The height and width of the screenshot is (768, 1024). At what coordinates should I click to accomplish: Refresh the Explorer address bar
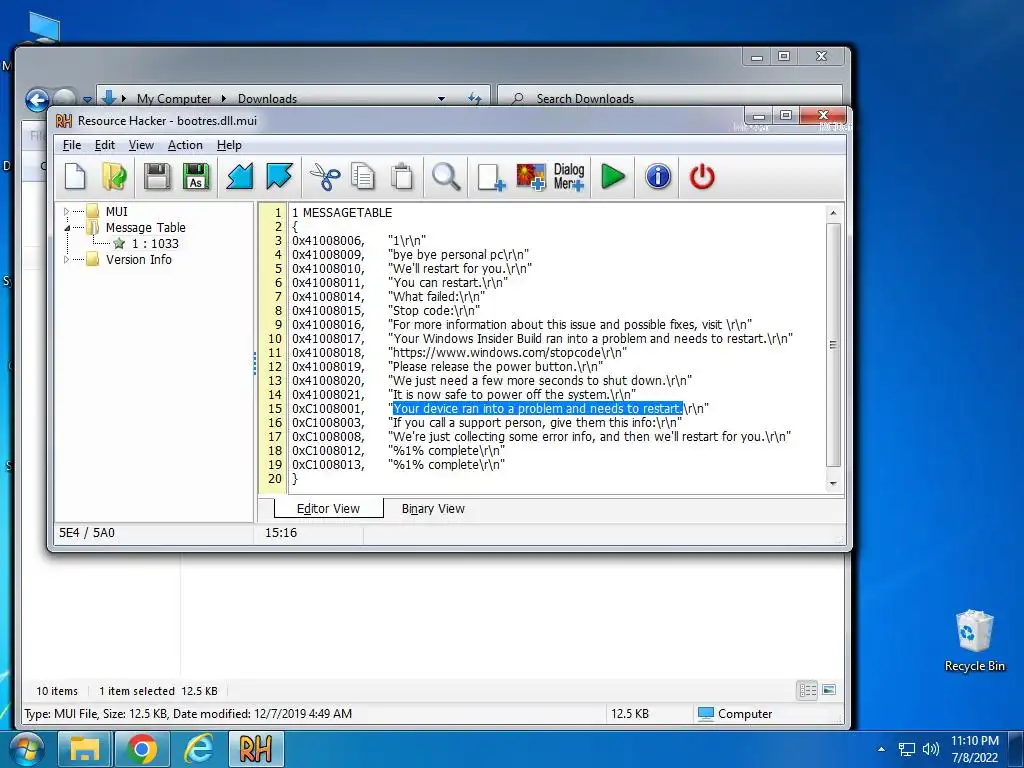pyautogui.click(x=475, y=99)
